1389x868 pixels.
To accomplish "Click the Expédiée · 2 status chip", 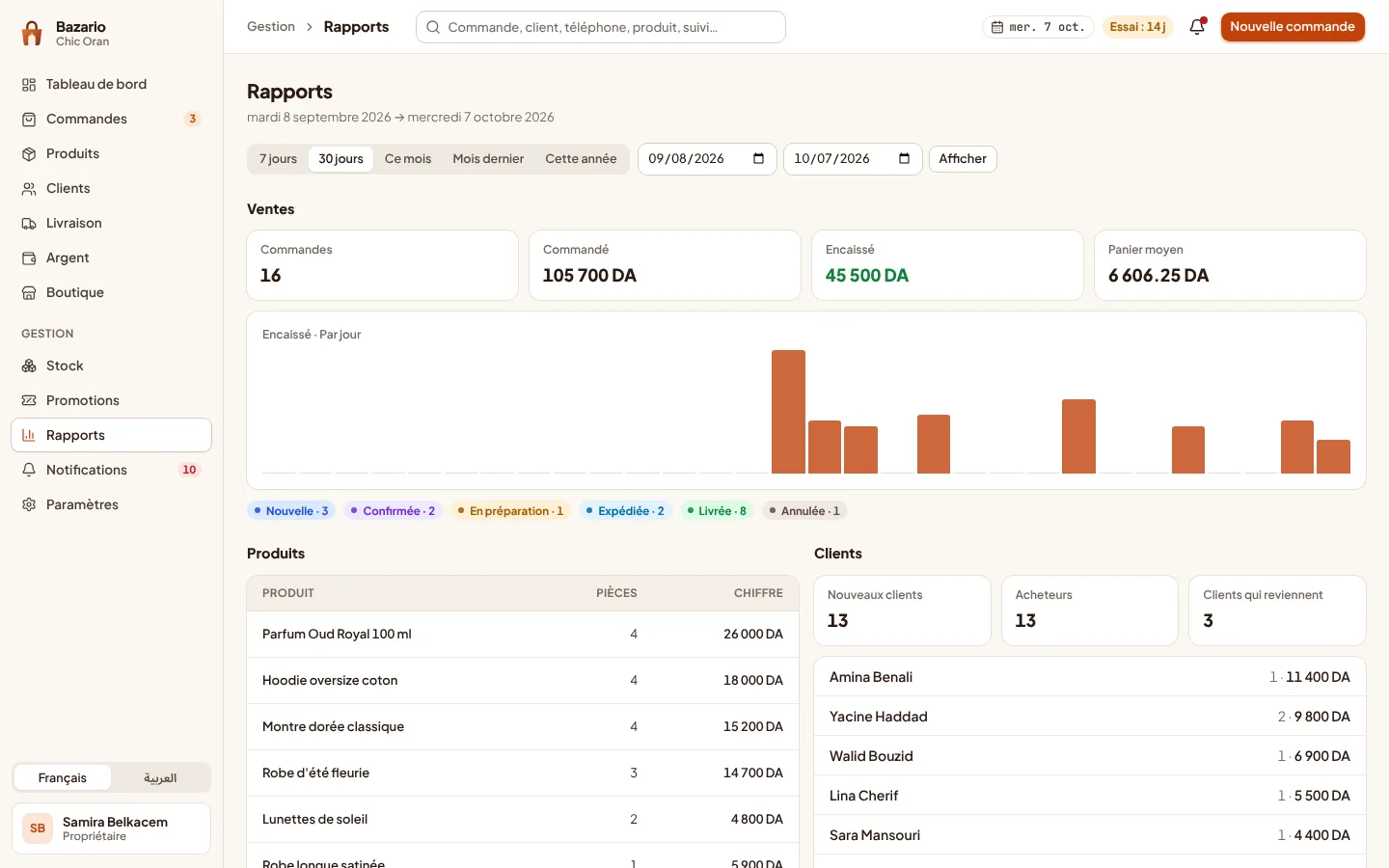I will tap(625, 511).
